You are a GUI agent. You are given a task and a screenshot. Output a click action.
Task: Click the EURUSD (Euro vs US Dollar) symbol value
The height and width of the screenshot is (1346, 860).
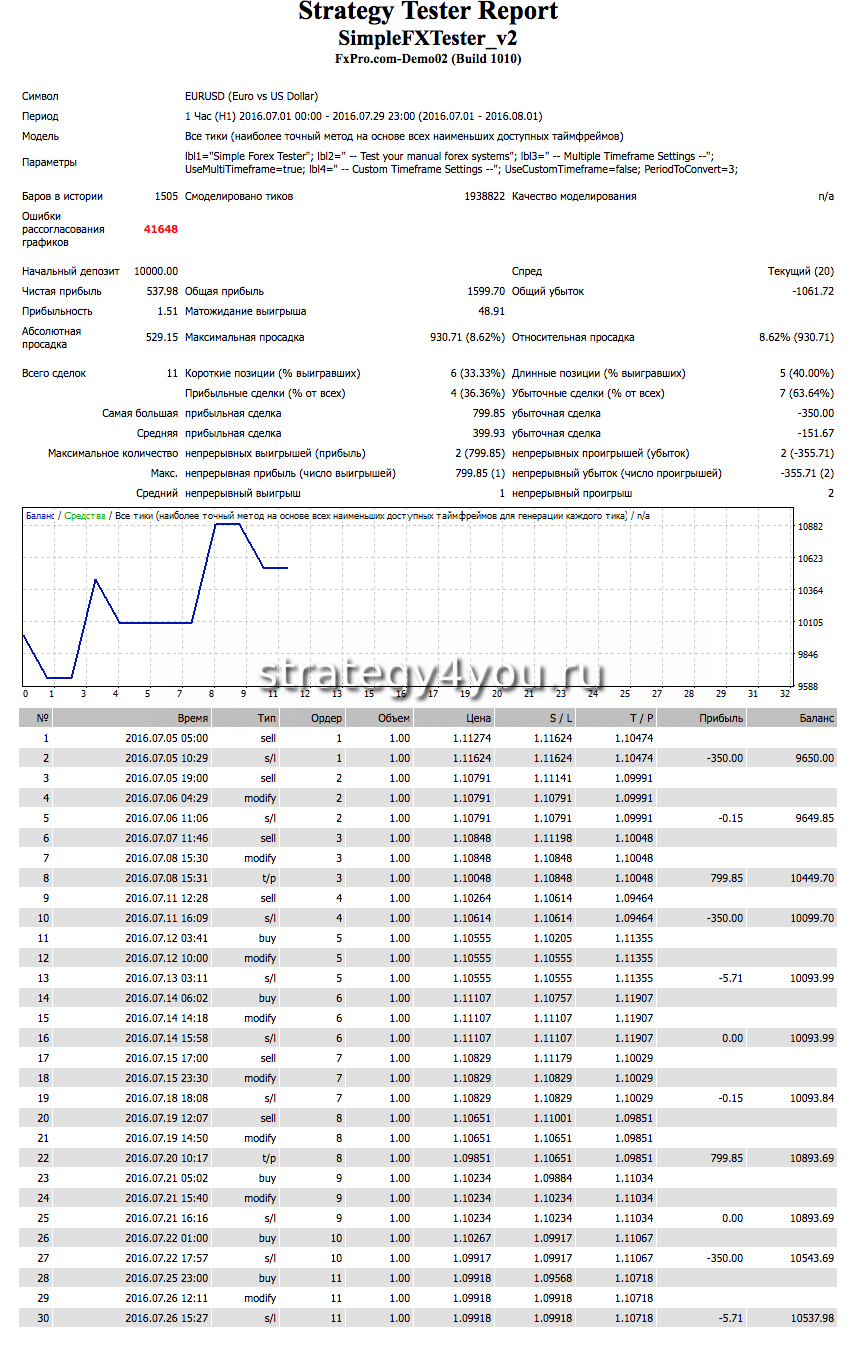251,97
